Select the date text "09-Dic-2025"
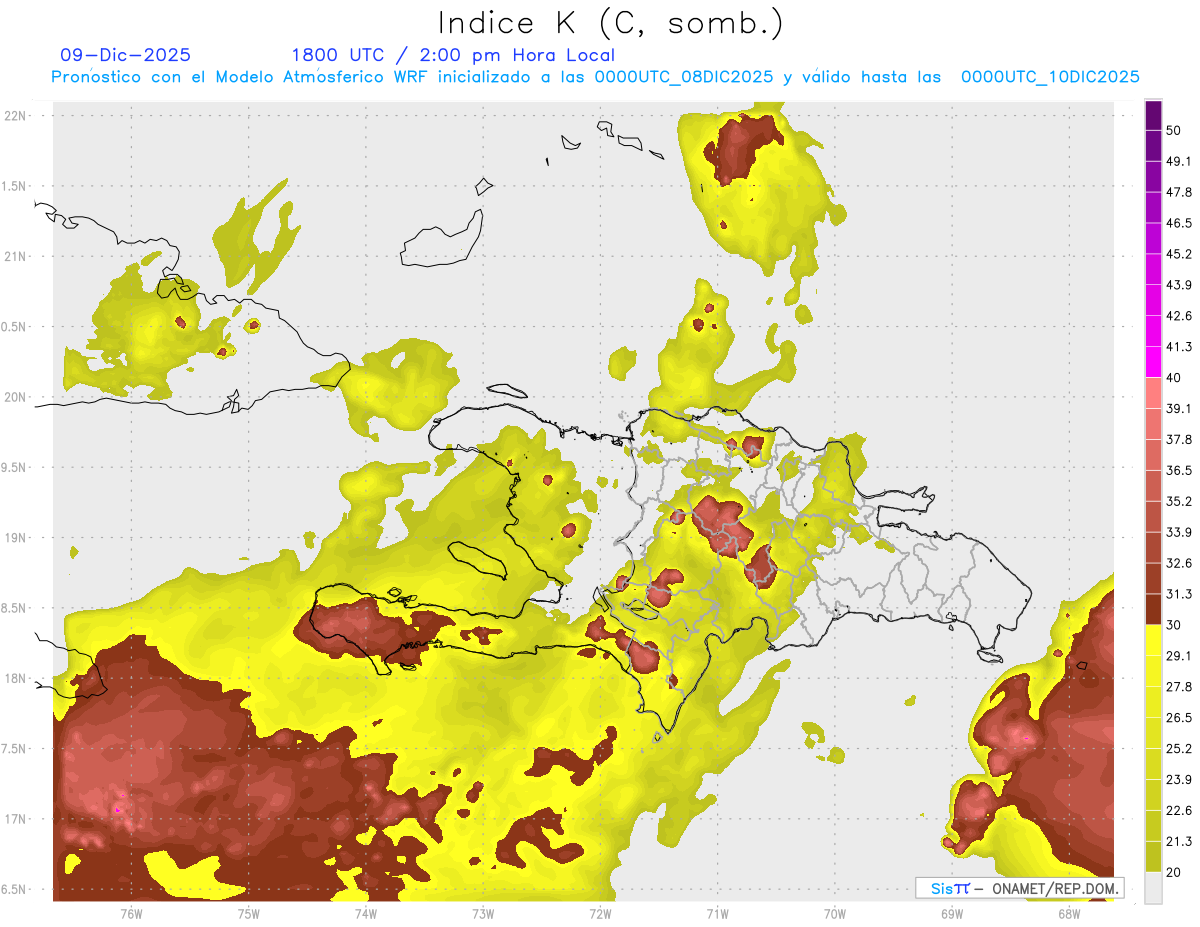The height and width of the screenshot is (927, 1200). click(125, 55)
